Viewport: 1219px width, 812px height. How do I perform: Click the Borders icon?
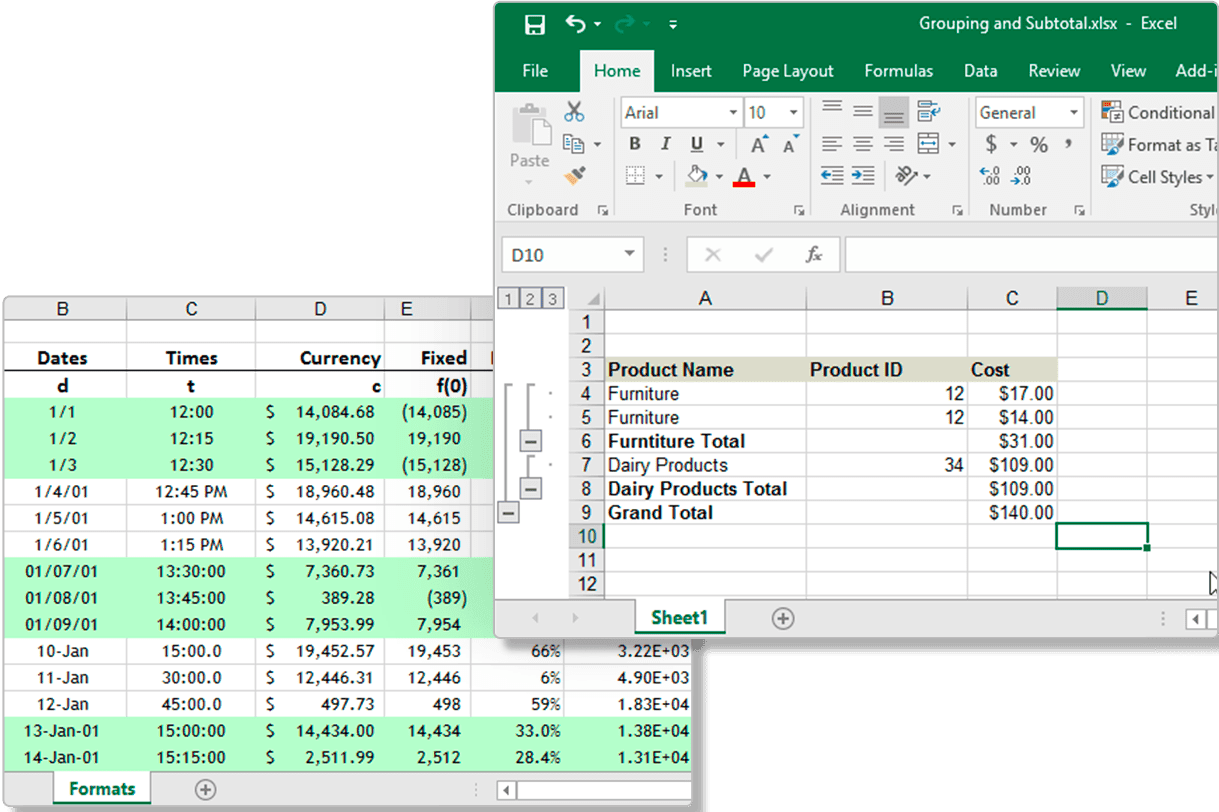click(x=635, y=177)
